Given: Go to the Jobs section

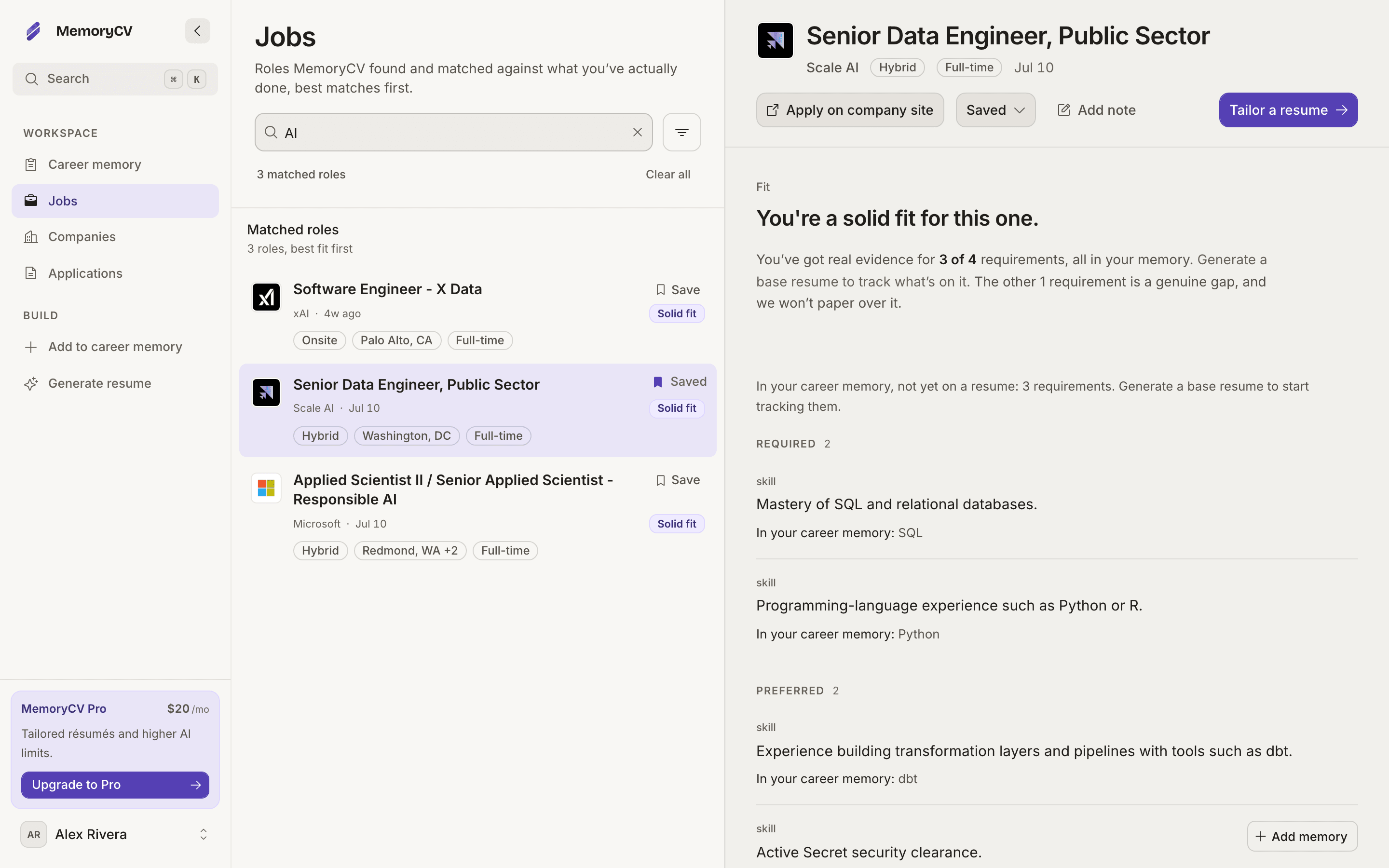Looking at the screenshot, I should click(115, 201).
